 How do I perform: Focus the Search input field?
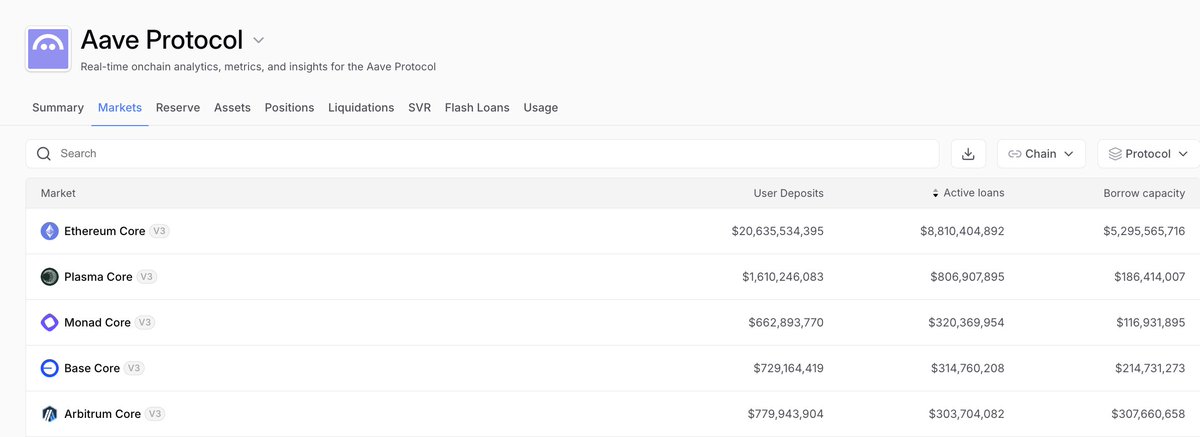pos(482,154)
